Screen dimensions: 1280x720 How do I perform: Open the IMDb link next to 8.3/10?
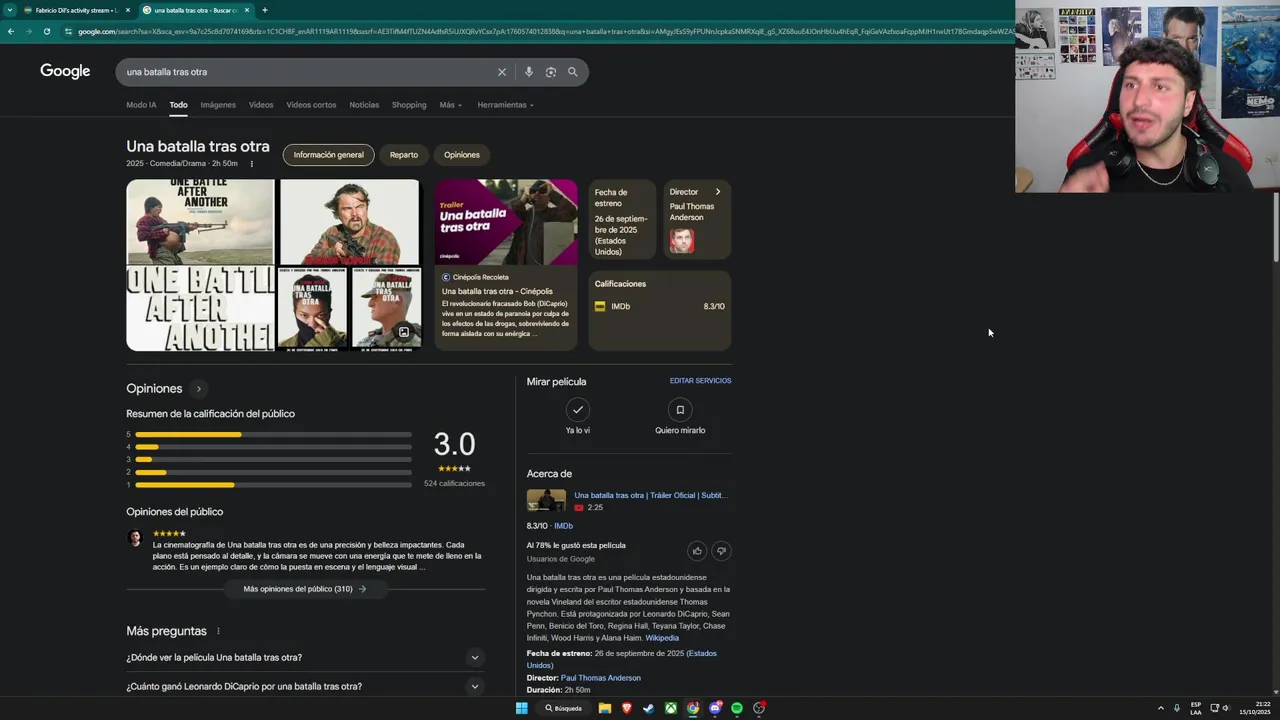pyautogui.click(x=563, y=526)
